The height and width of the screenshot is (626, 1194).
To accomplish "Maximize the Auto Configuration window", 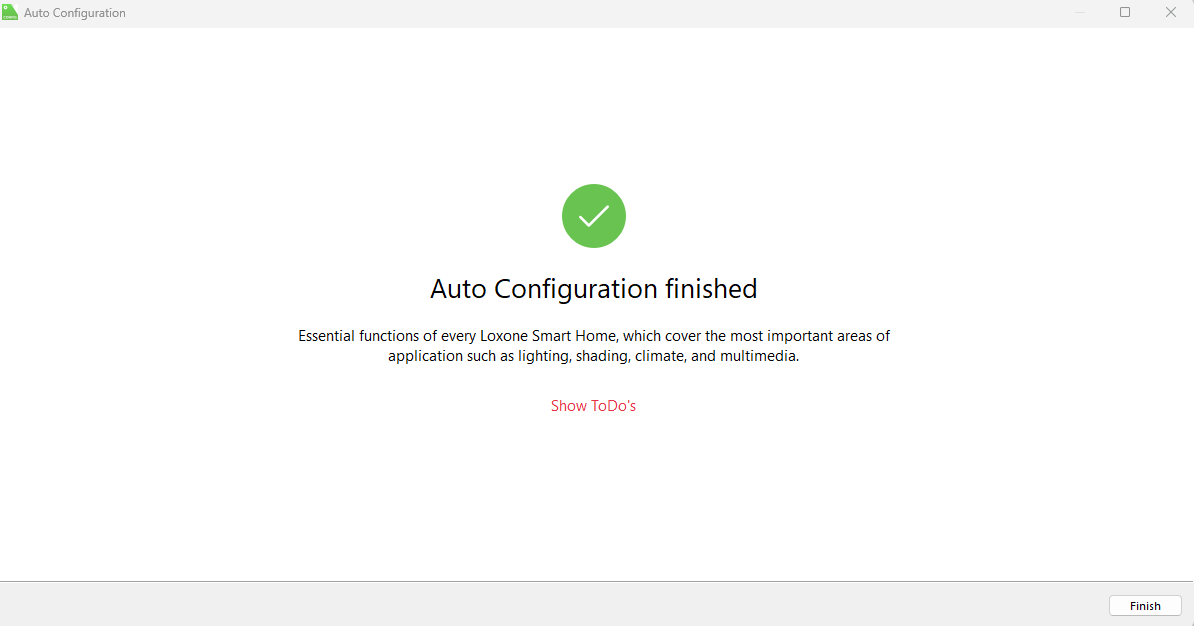I will coord(1125,13).
